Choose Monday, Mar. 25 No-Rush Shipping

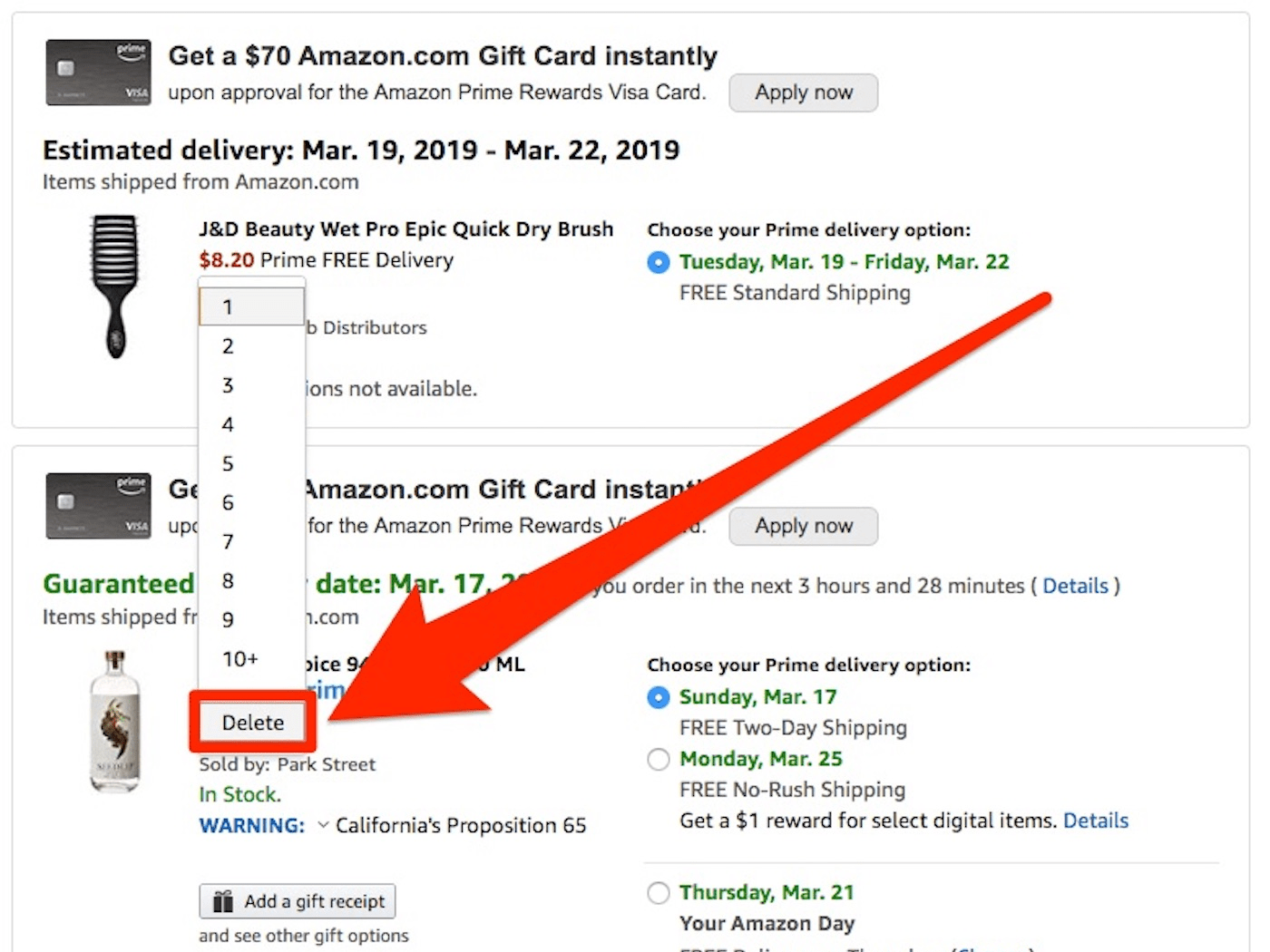point(659,760)
